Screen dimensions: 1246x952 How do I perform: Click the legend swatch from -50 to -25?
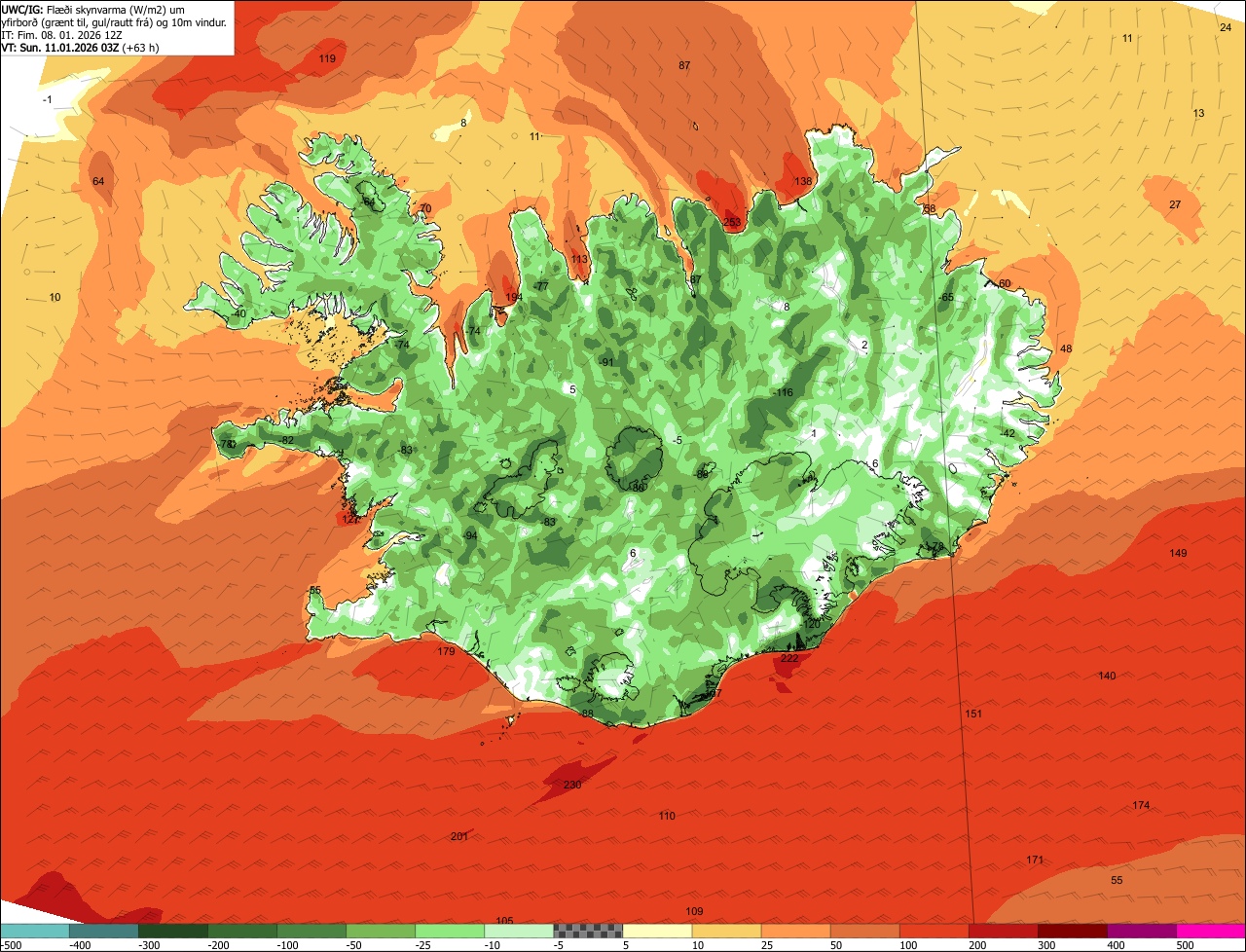point(381,931)
